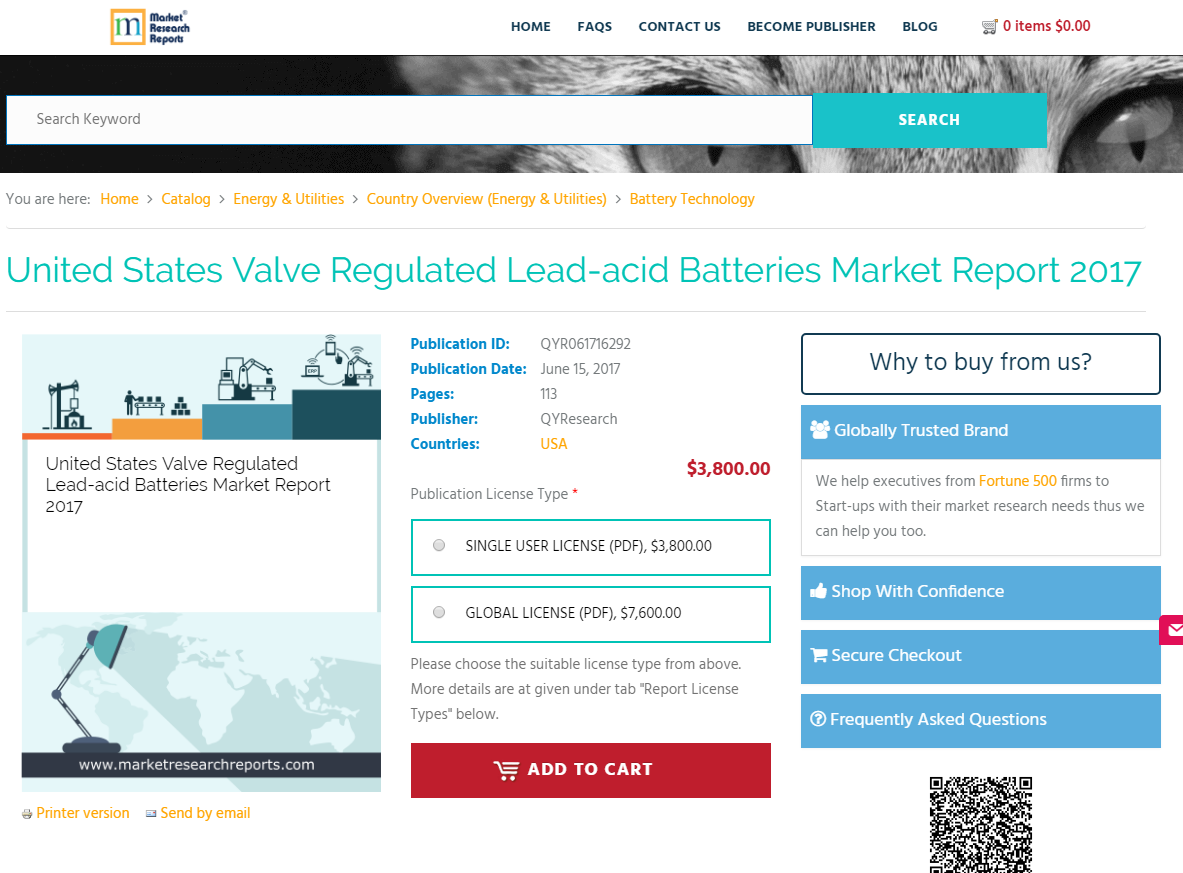
Task: Select Global License radio button
Action: tap(439, 613)
